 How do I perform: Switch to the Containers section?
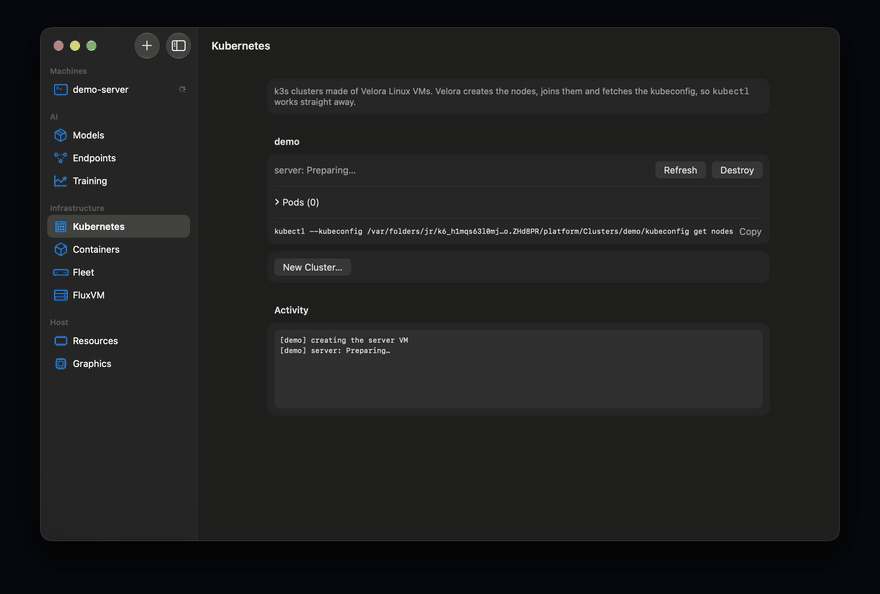[x=118, y=249]
